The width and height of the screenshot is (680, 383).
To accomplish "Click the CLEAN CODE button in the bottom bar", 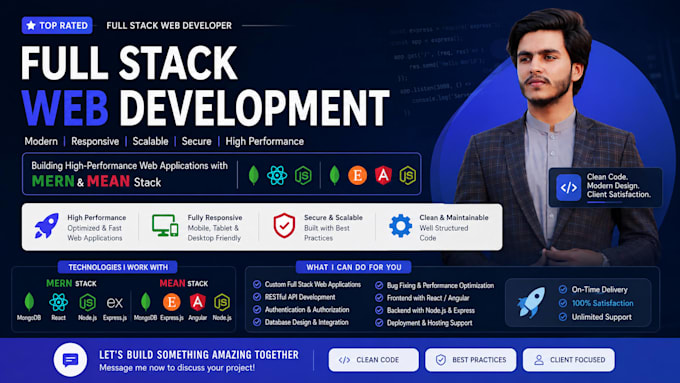I will point(373,360).
